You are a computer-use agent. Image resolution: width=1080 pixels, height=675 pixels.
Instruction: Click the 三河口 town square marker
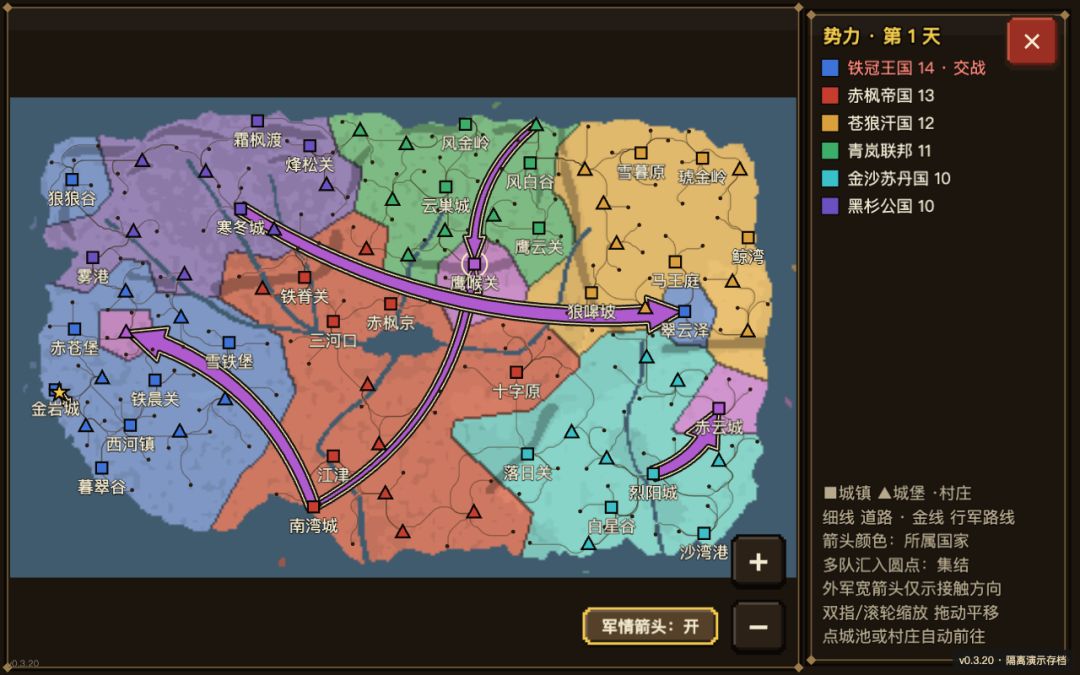point(333,322)
